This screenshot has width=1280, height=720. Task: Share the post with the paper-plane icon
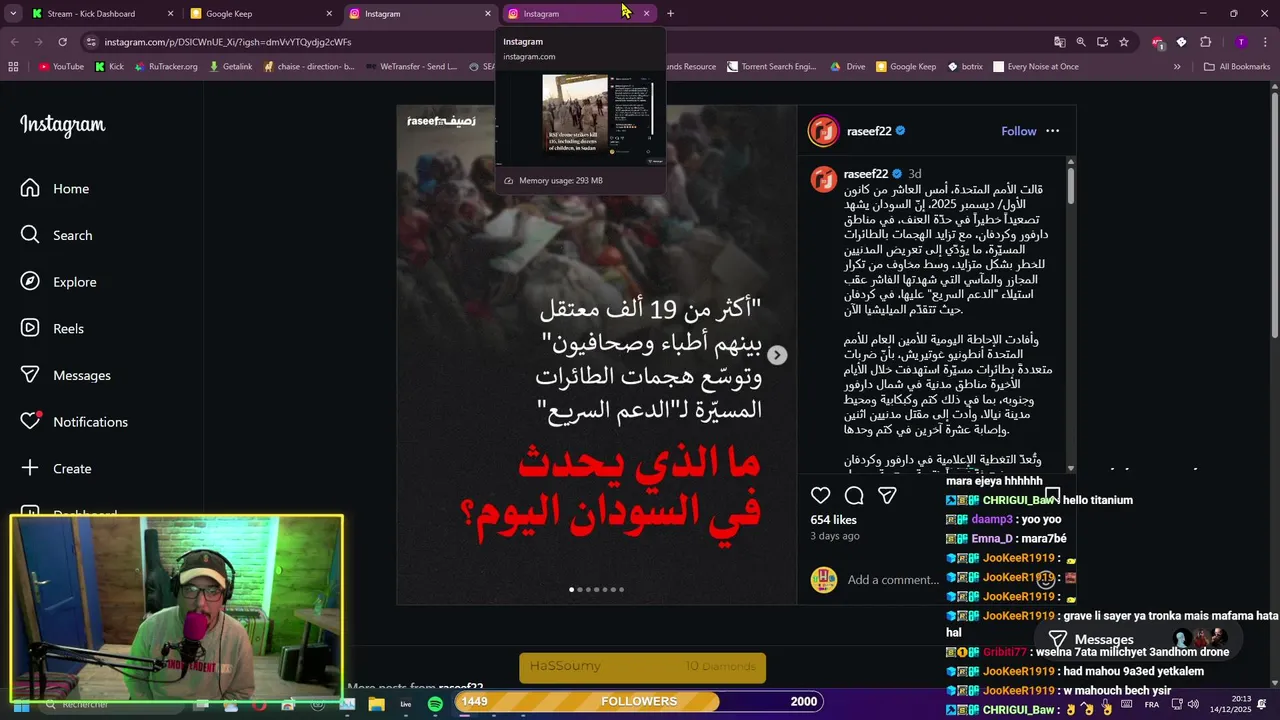pyautogui.click(x=887, y=496)
